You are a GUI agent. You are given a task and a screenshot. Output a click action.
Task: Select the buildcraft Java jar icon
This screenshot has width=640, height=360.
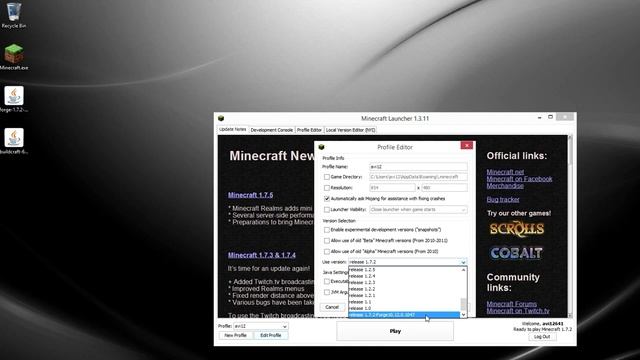point(13,141)
